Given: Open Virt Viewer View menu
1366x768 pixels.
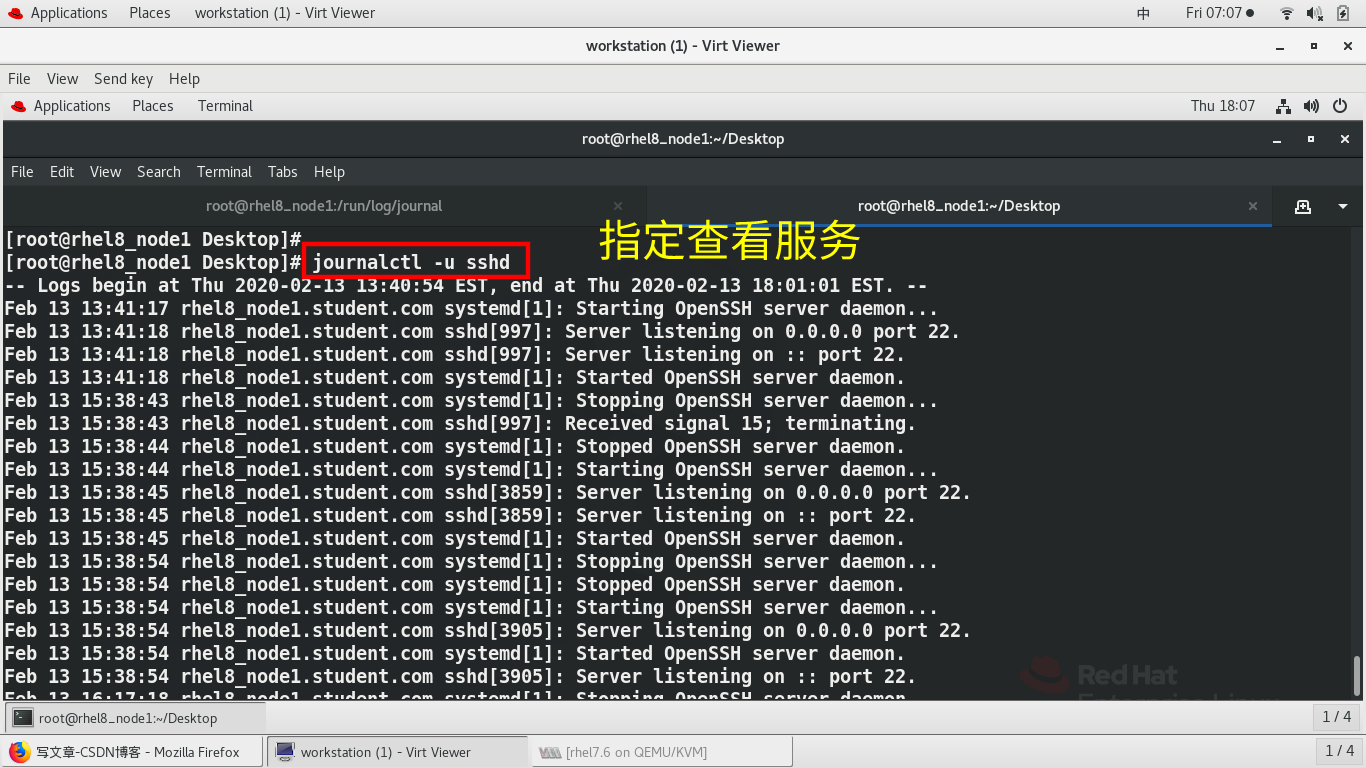Looking at the screenshot, I should [x=62, y=79].
